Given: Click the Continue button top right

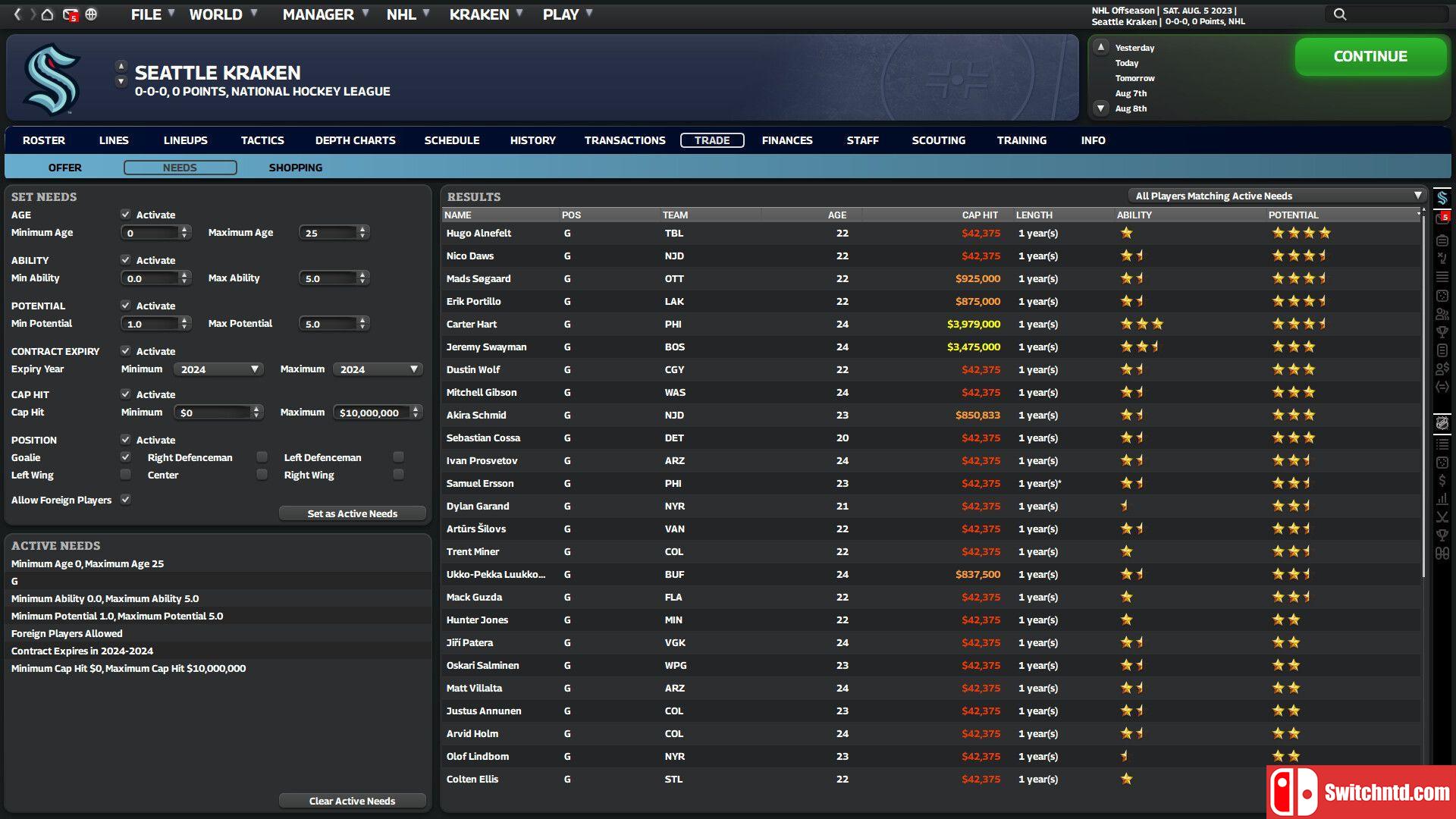Looking at the screenshot, I should pos(1369,55).
